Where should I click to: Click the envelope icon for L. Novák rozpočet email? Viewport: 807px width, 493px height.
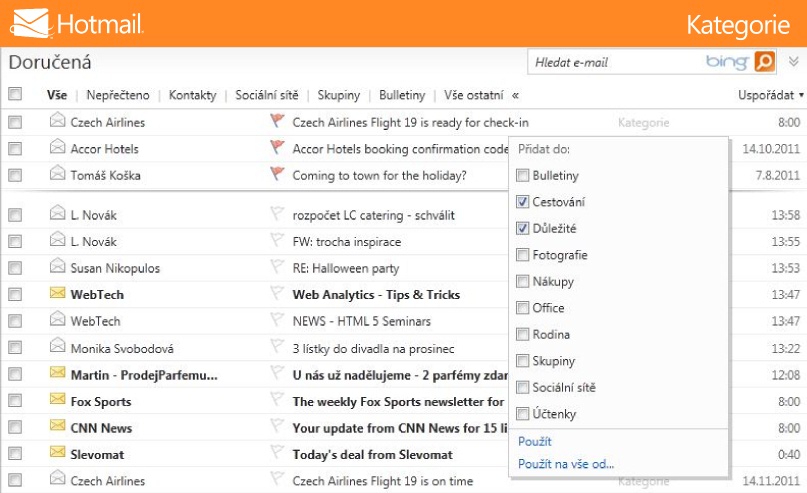58,213
